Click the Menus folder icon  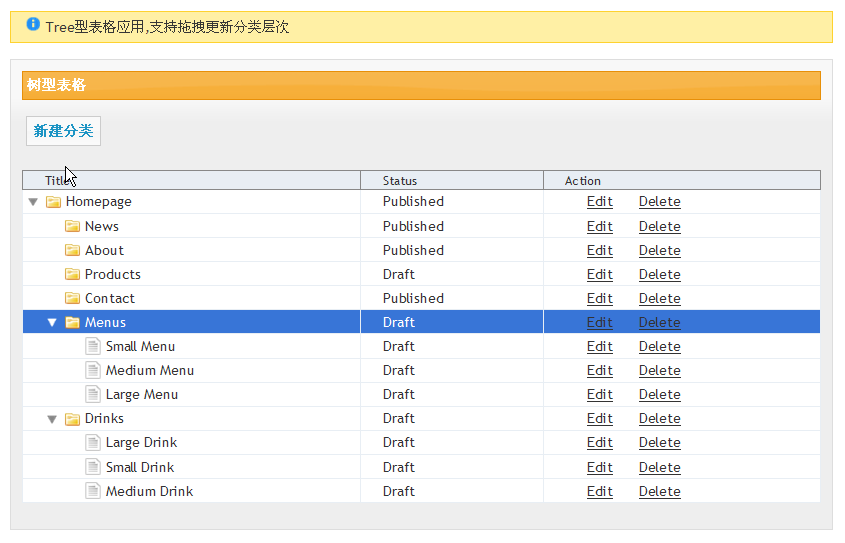[x=72, y=323]
